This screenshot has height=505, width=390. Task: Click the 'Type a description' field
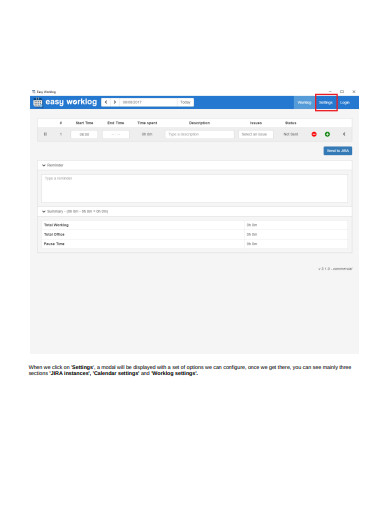(x=200, y=134)
